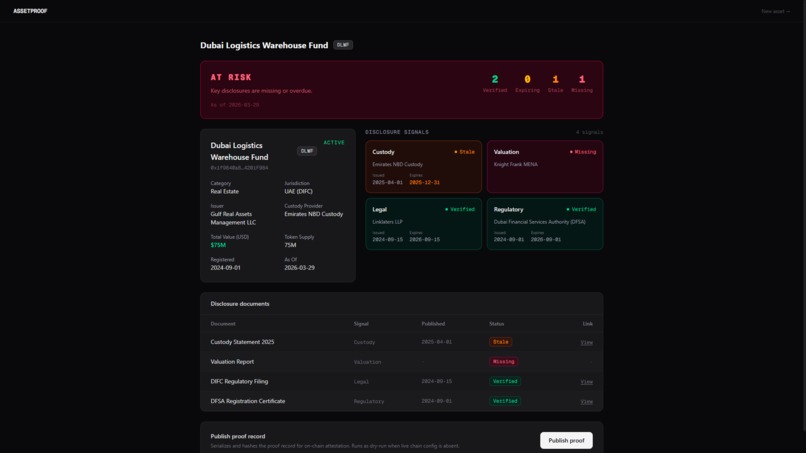Click the Emirates NBD Custody provider value in asset card
The height and width of the screenshot is (453, 806).
pos(314,214)
